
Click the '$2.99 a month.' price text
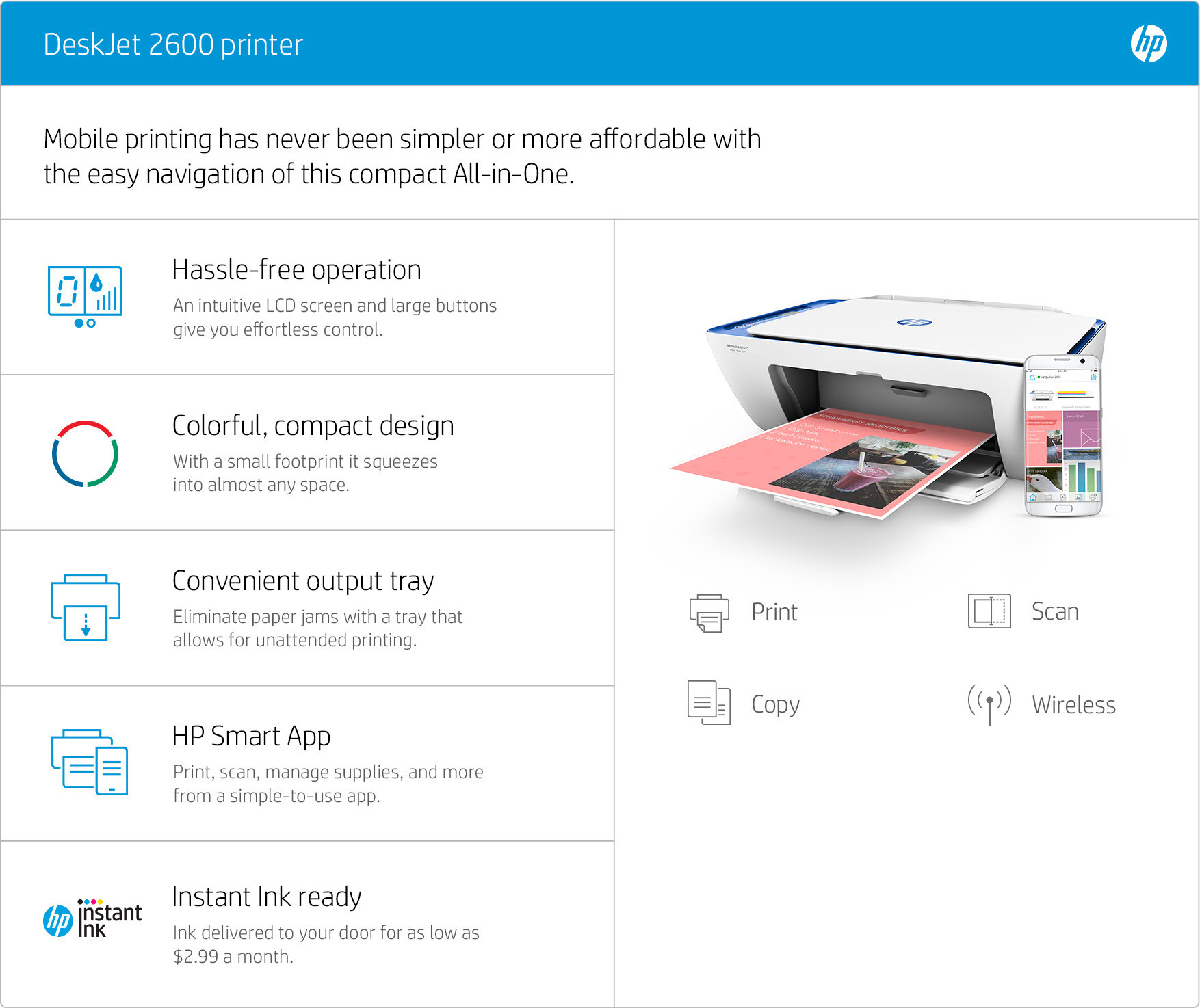[x=233, y=957]
